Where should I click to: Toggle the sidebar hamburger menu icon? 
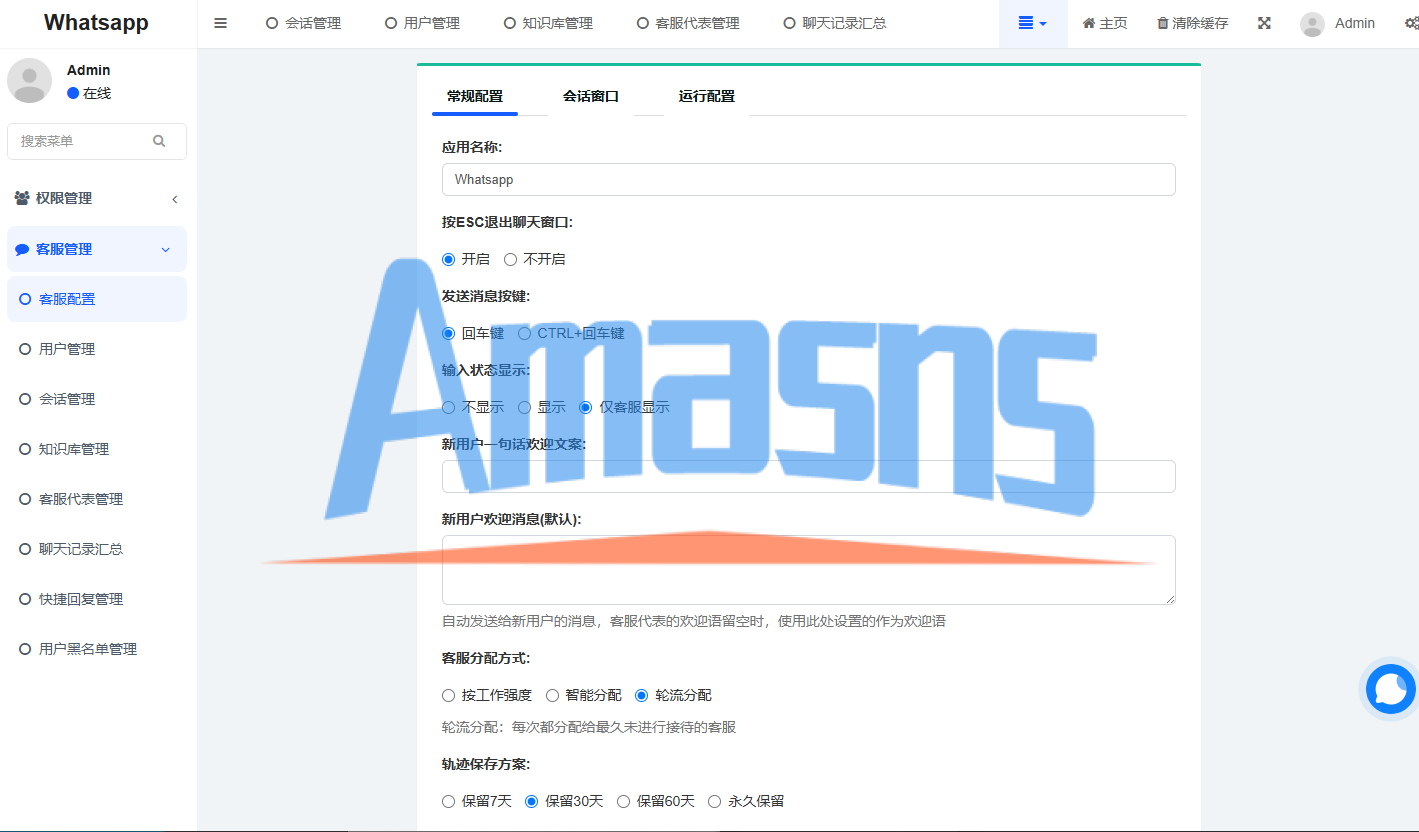coord(221,23)
